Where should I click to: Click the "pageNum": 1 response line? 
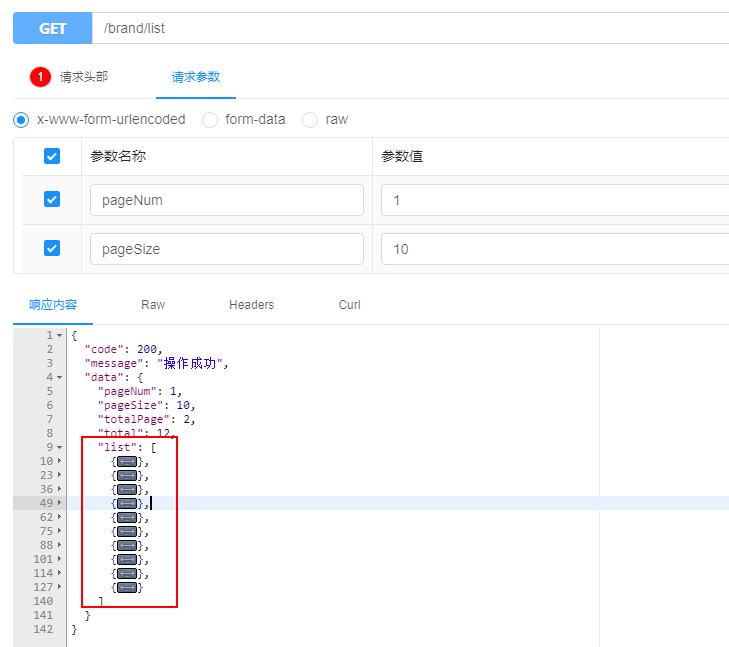(139, 391)
